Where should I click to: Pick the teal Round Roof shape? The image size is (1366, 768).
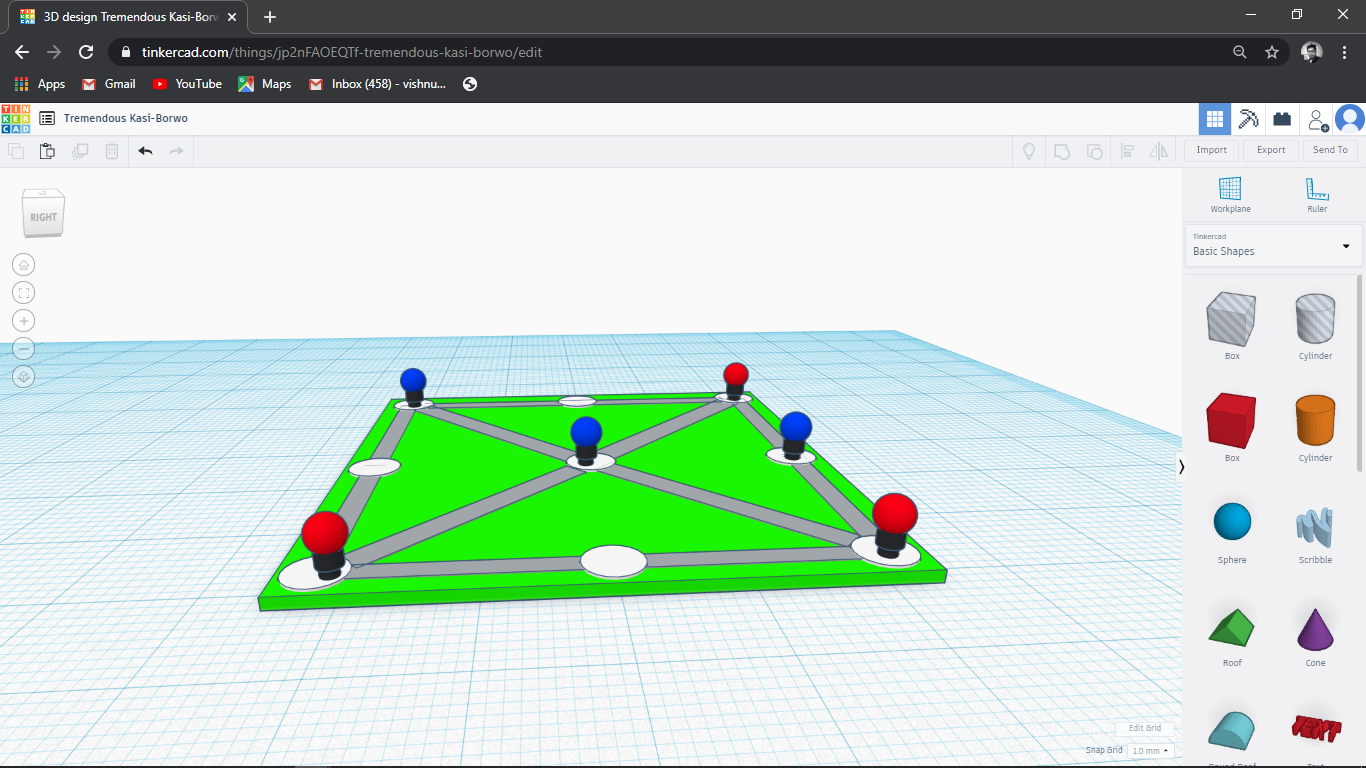pos(1232,730)
